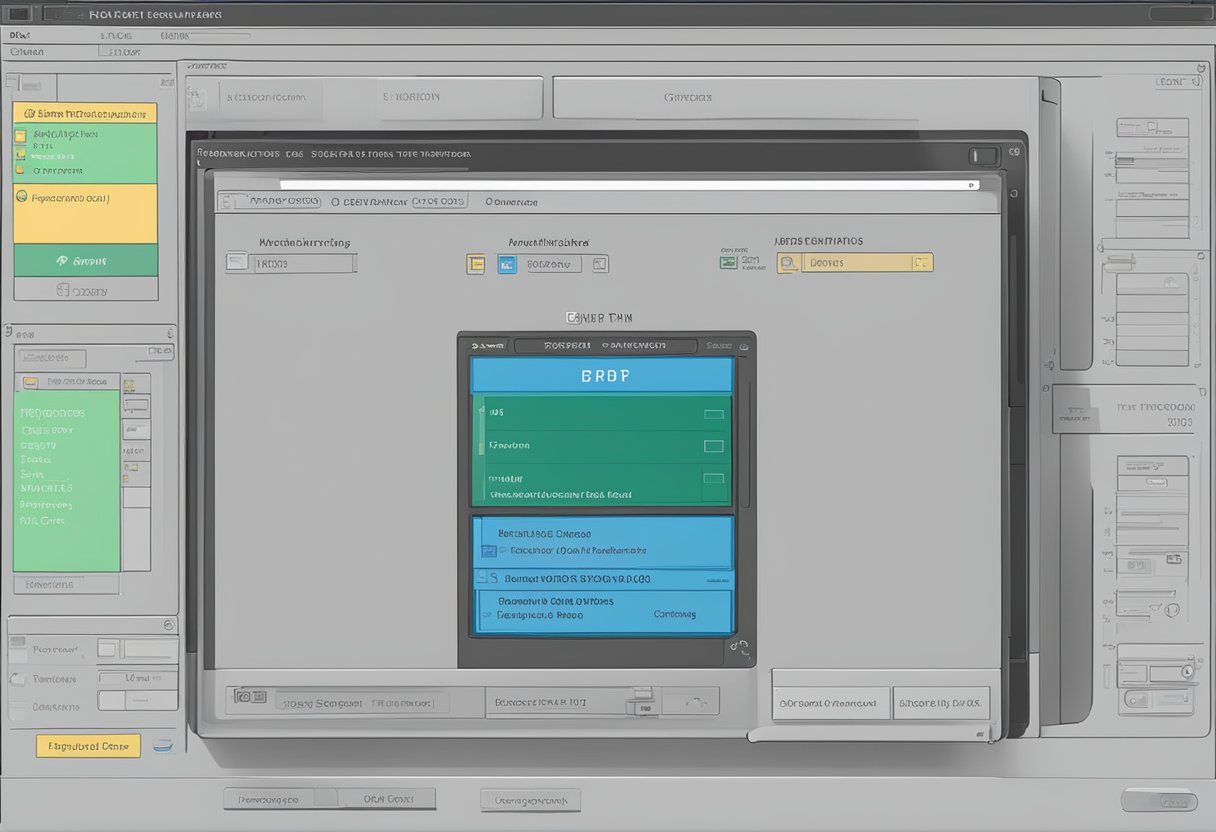Click the magnifier icon in the yellow search field
Screen dimensions: 1216x832
coord(789,263)
